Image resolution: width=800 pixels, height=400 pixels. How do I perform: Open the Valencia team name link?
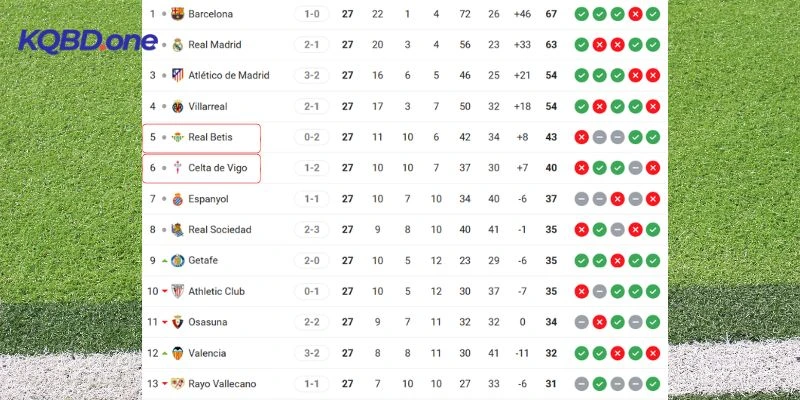207,353
